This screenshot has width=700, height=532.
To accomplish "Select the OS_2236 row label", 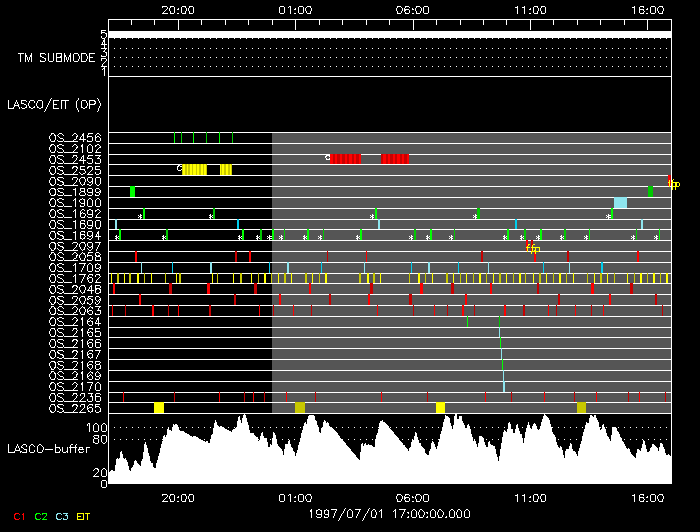I will [75, 398].
